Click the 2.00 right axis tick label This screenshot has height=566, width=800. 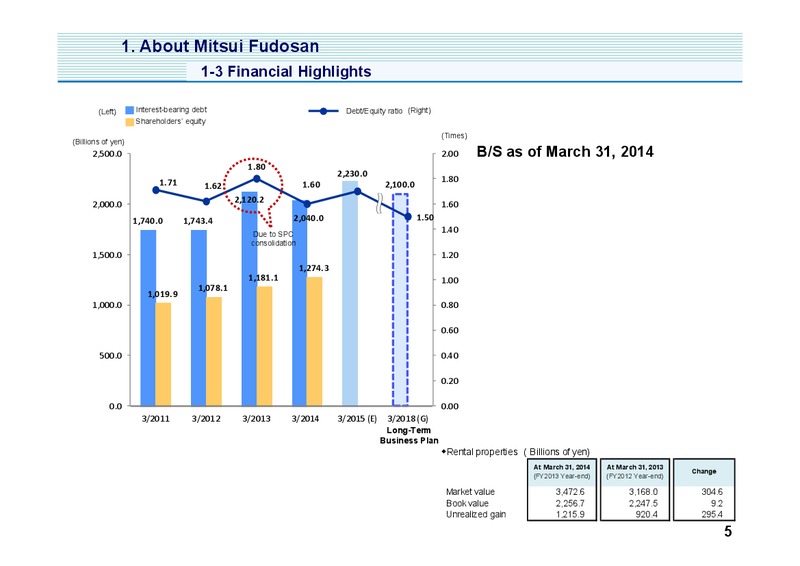coord(450,154)
